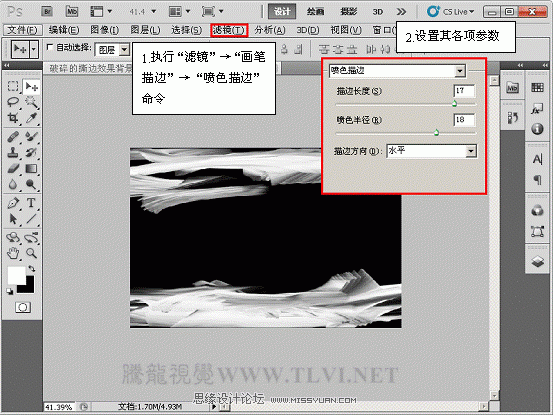Open the tool preset picker arrow
This screenshot has height=415, width=553.
coord(34,50)
